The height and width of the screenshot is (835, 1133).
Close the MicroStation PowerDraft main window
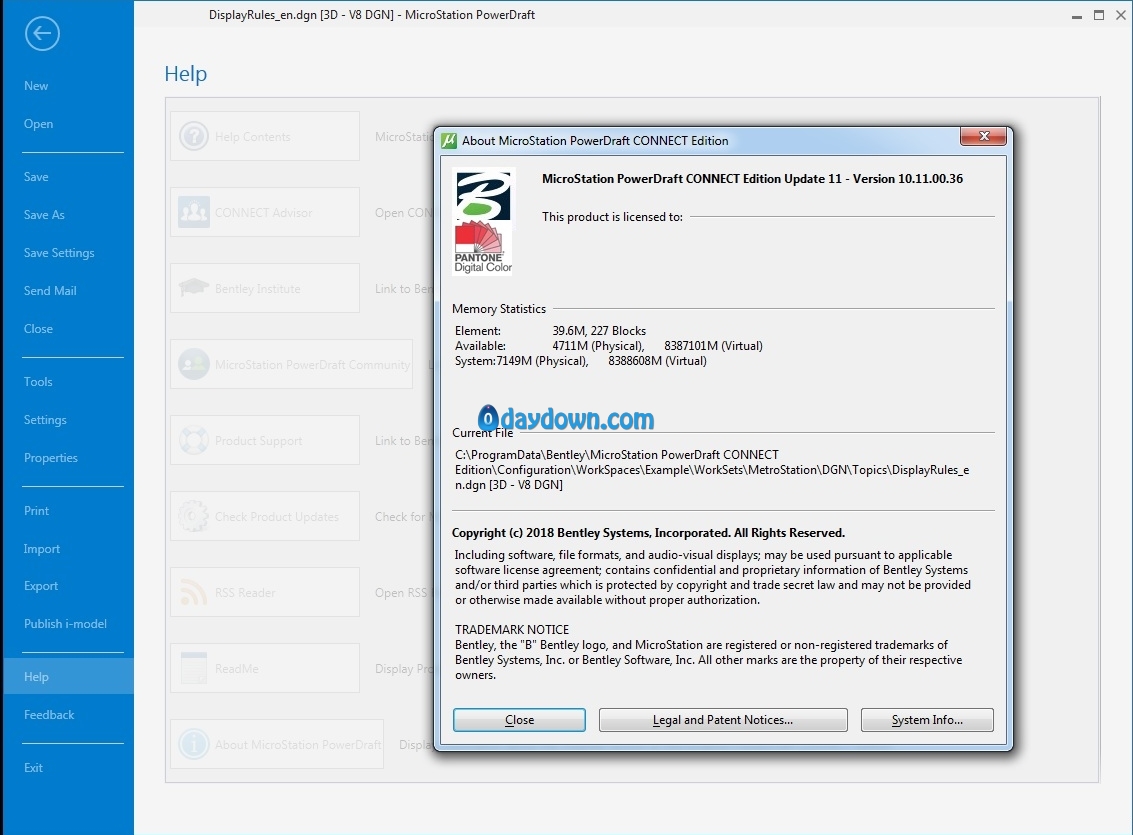pos(1121,15)
